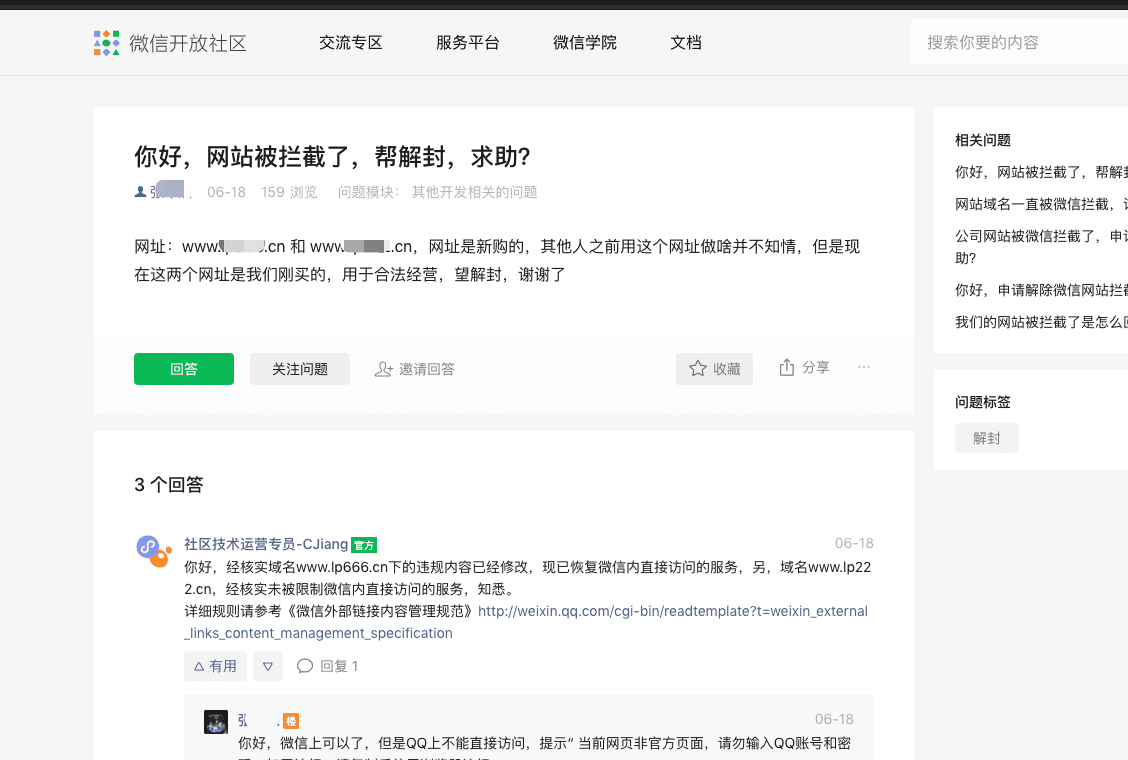Open the three-dot more options menu
The image size is (1128, 760).
pos(864,367)
